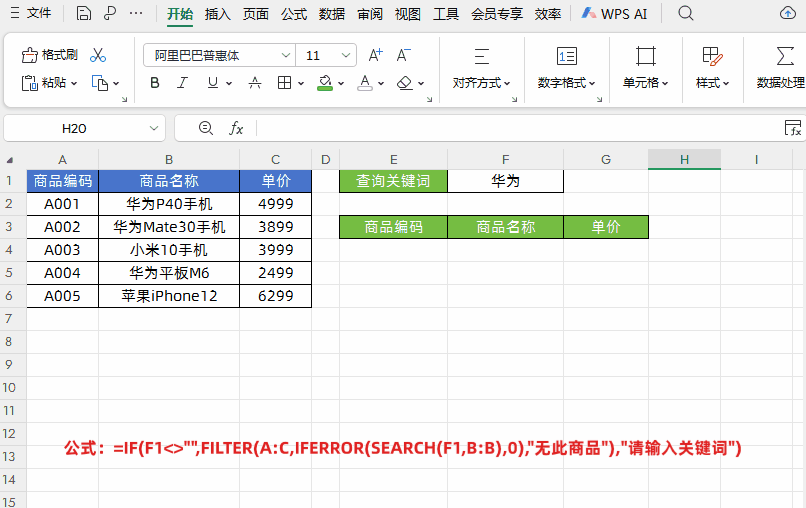
Task: Expand the font settings dialog launcher
Action: coord(429,100)
